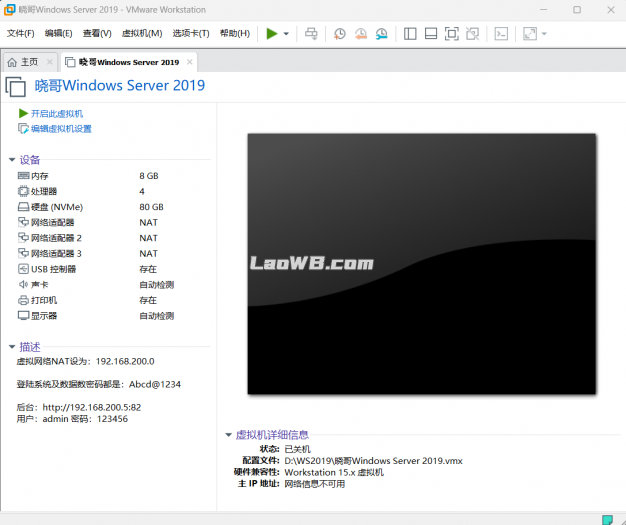Open the power options dropdown arrow
Image resolution: width=626 pixels, height=525 pixels.
(x=286, y=34)
